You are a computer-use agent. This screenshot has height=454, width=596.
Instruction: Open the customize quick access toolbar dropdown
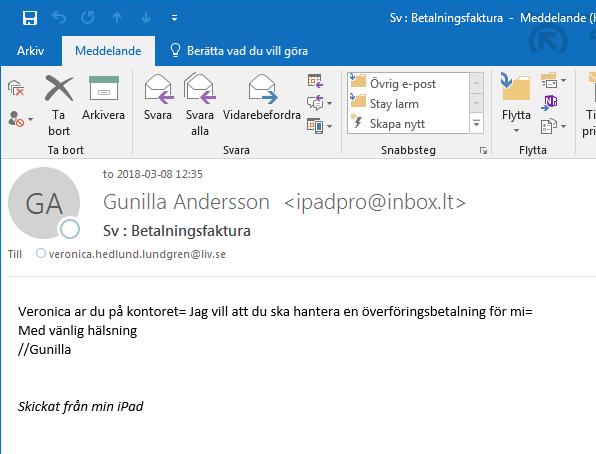click(x=174, y=18)
